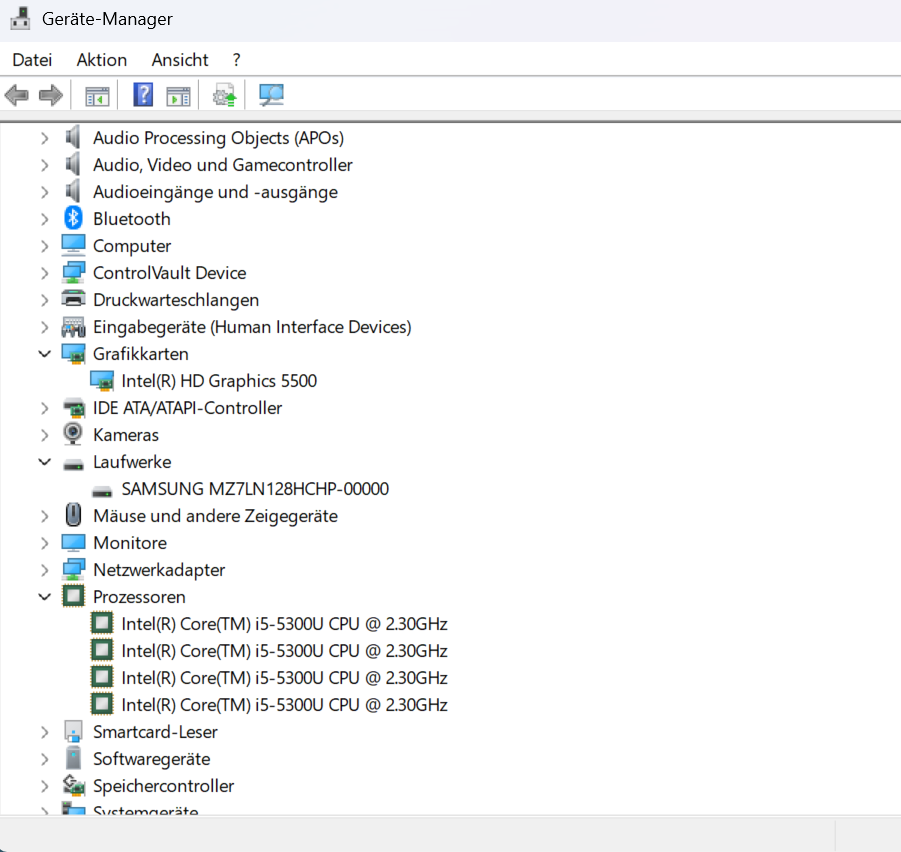Click the speaker icon of Audioeingänge und -ausgänge
This screenshot has width=901, height=852.
click(x=72, y=192)
